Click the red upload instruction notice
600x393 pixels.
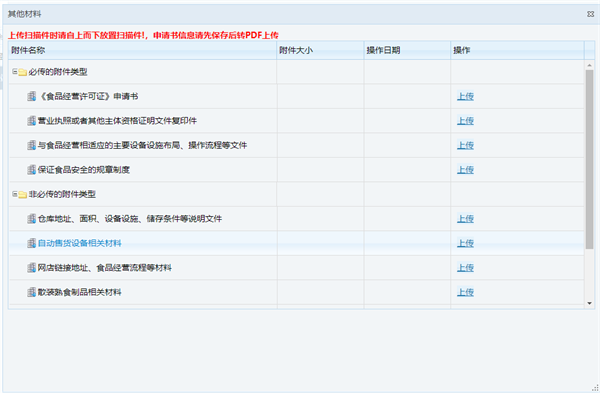click(x=143, y=35)
